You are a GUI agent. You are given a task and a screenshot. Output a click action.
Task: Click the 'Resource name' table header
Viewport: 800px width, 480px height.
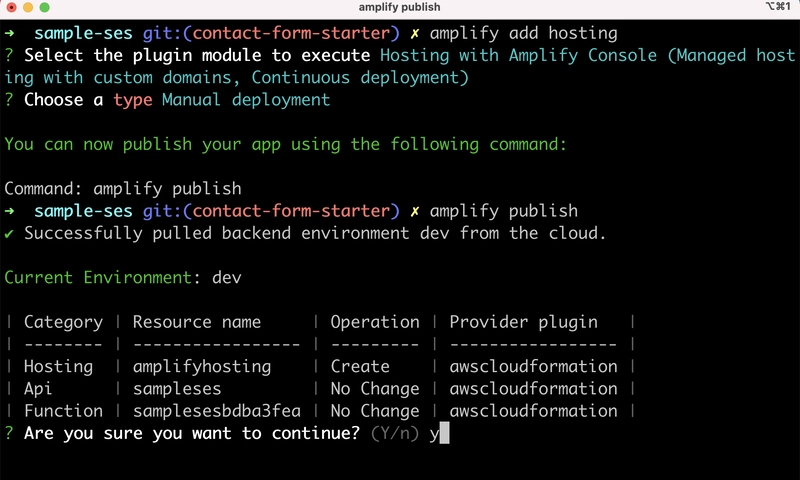pyautogui.click(x=197, y=322)
